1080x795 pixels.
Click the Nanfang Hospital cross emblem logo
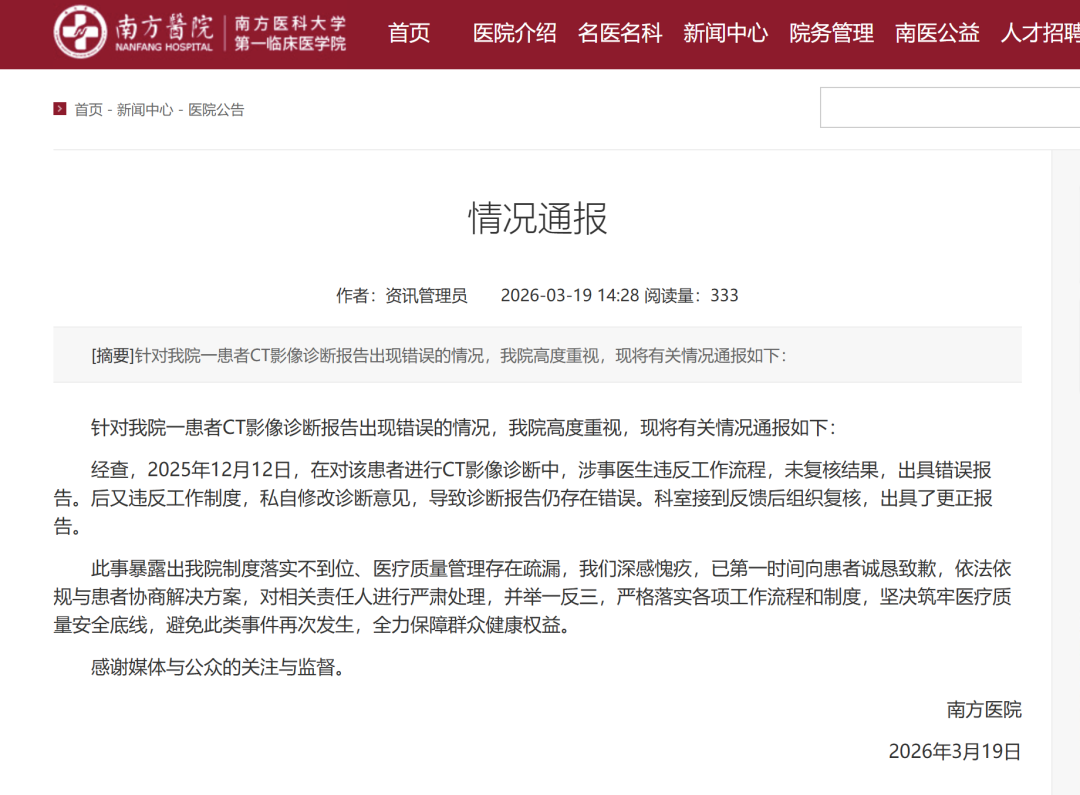81,32
